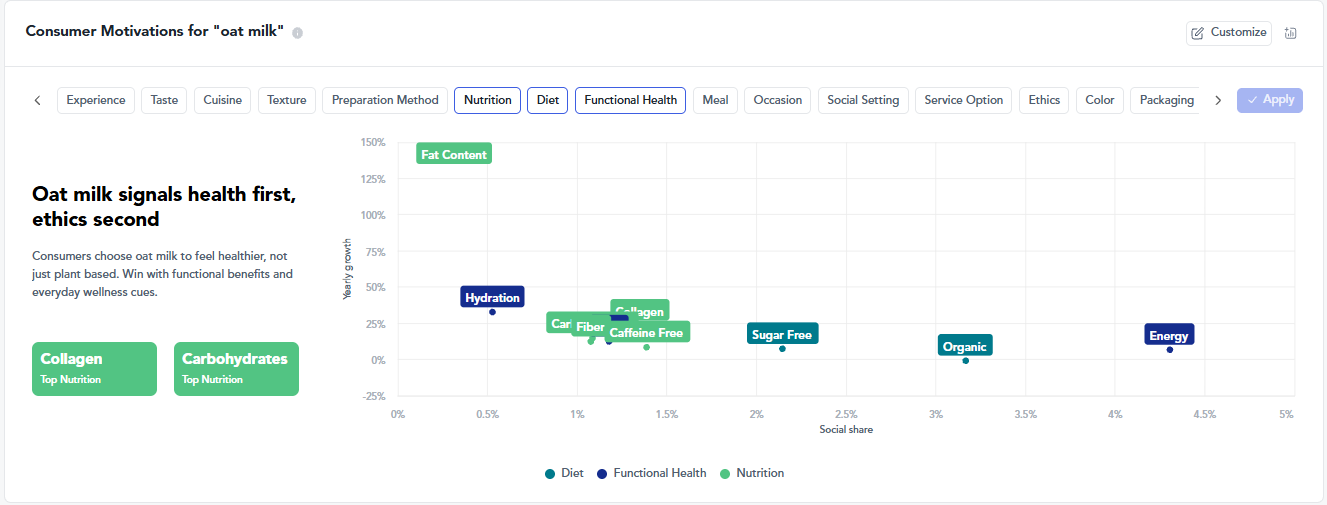The image size is (1327, 505).
Task: Click the Fiber data label
Action: coord(590,327)
